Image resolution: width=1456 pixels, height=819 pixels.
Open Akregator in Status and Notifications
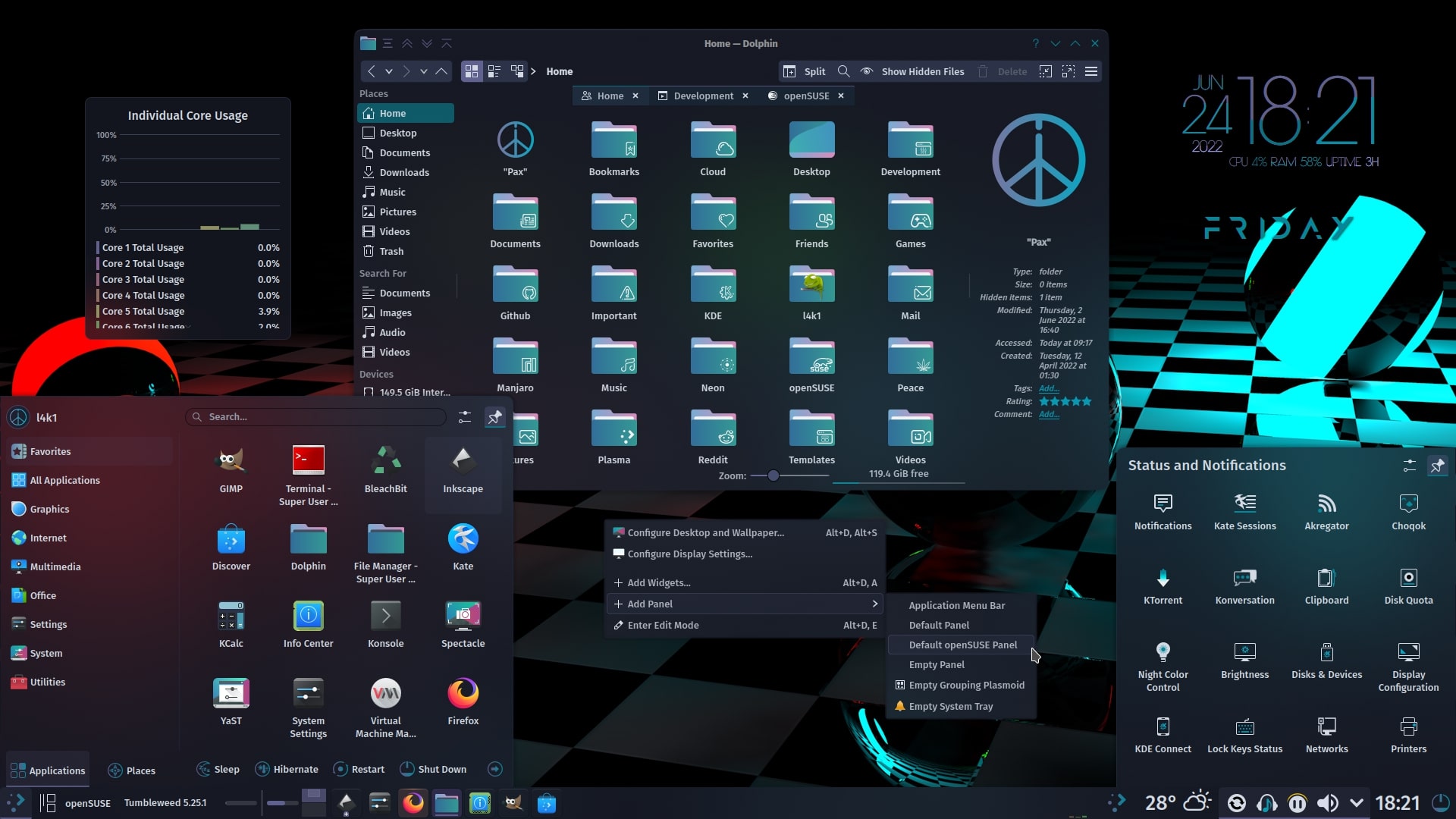click(x=1326, y=512)
